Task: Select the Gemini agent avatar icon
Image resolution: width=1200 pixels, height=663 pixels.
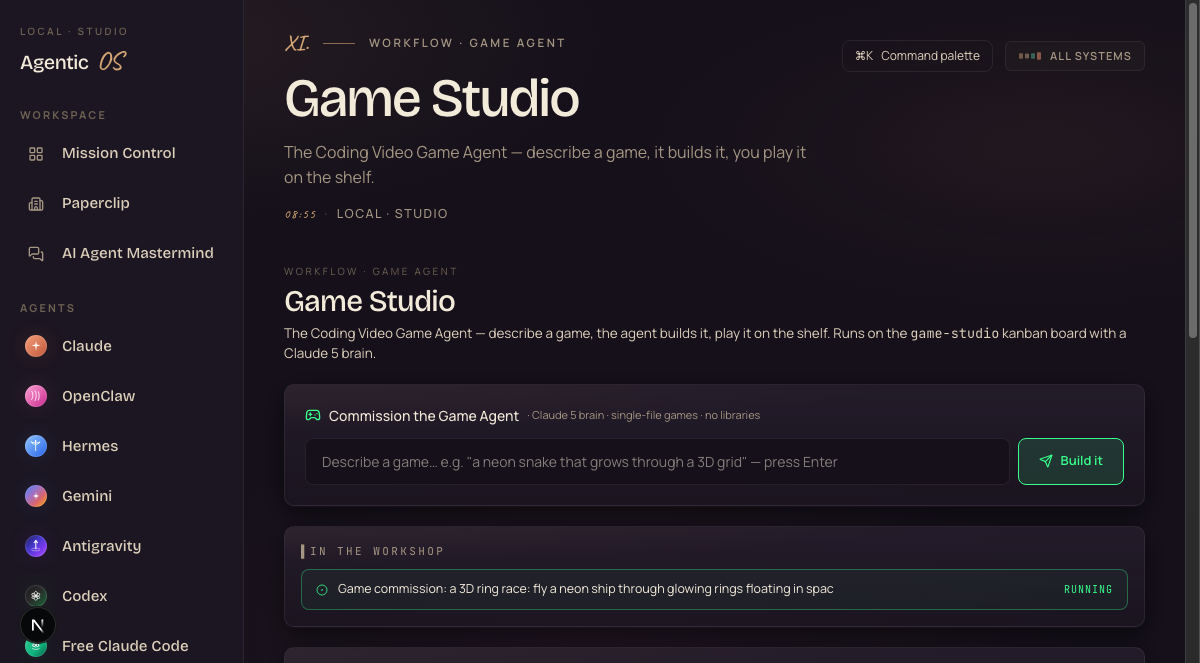Action: (36, 496)
